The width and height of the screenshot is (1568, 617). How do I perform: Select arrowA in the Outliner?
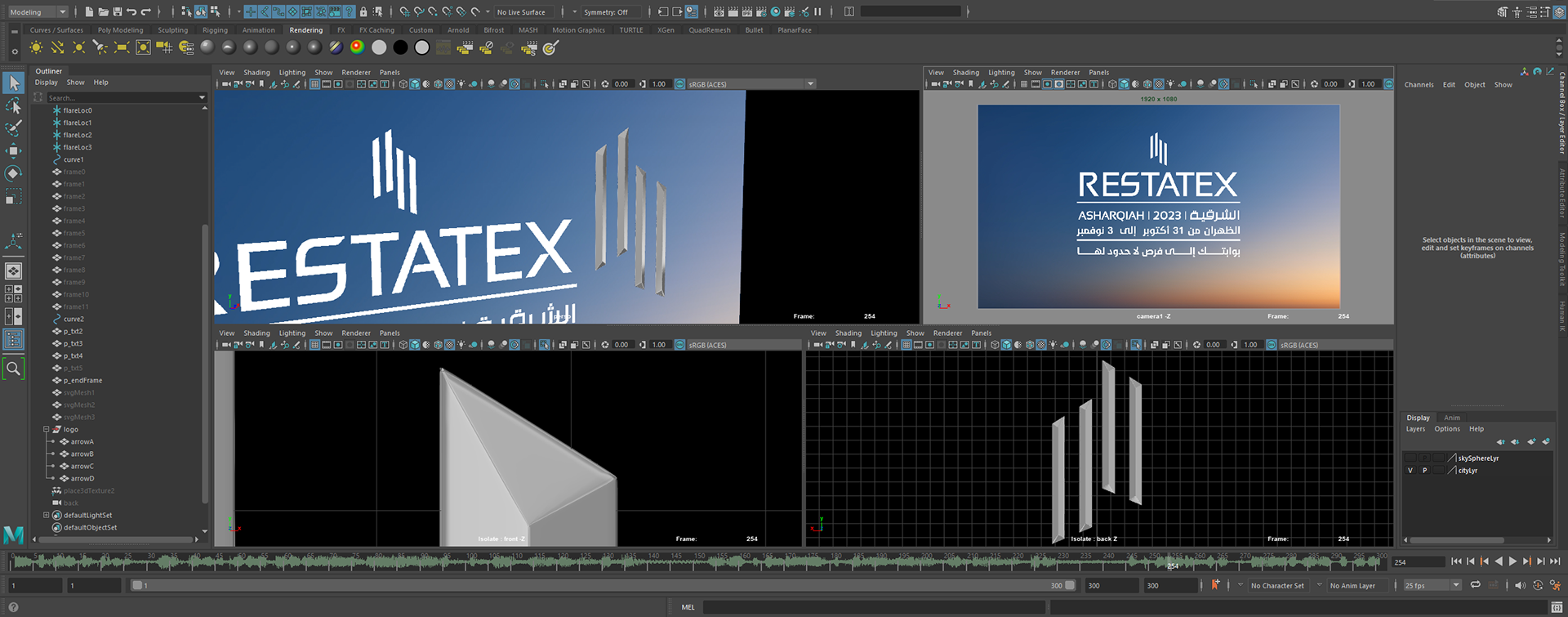[x=82, y=442]
